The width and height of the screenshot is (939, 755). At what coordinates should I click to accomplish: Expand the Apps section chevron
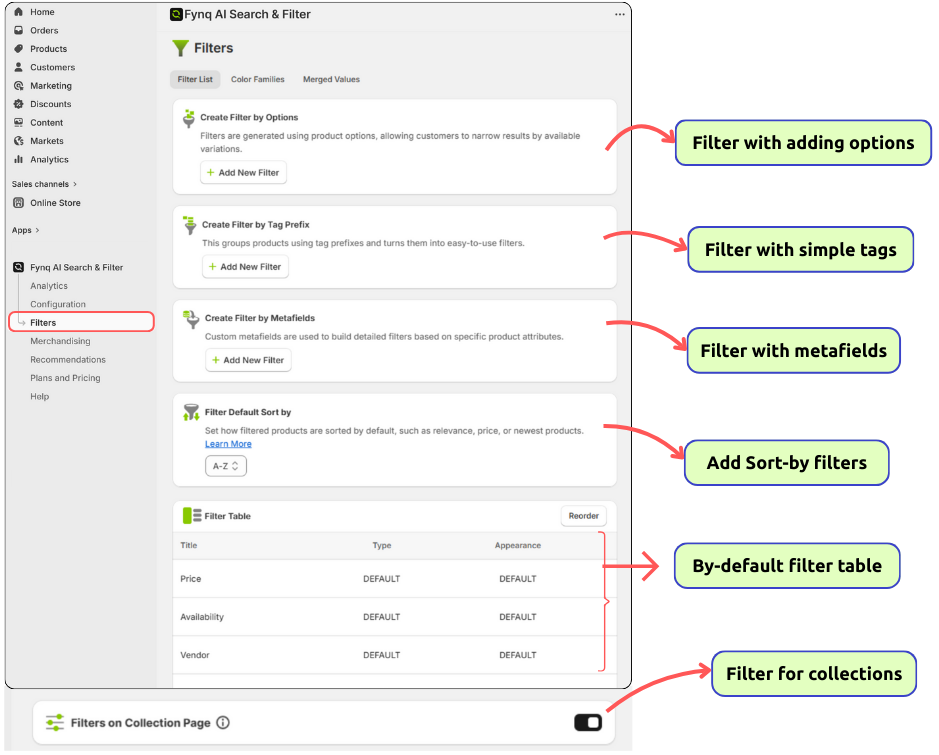(x=37, y=230)
